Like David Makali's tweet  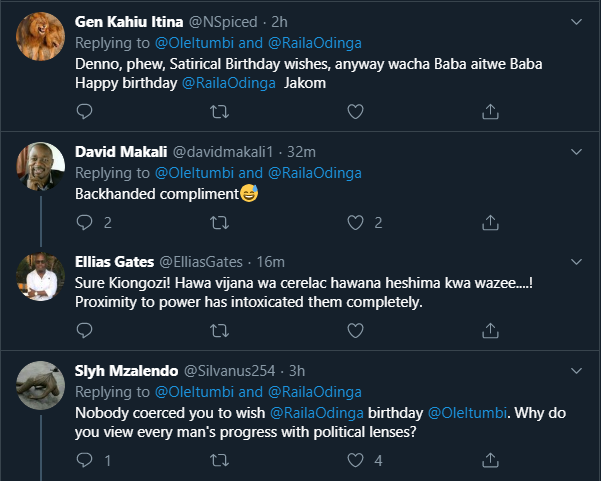[x=356, y=222]
